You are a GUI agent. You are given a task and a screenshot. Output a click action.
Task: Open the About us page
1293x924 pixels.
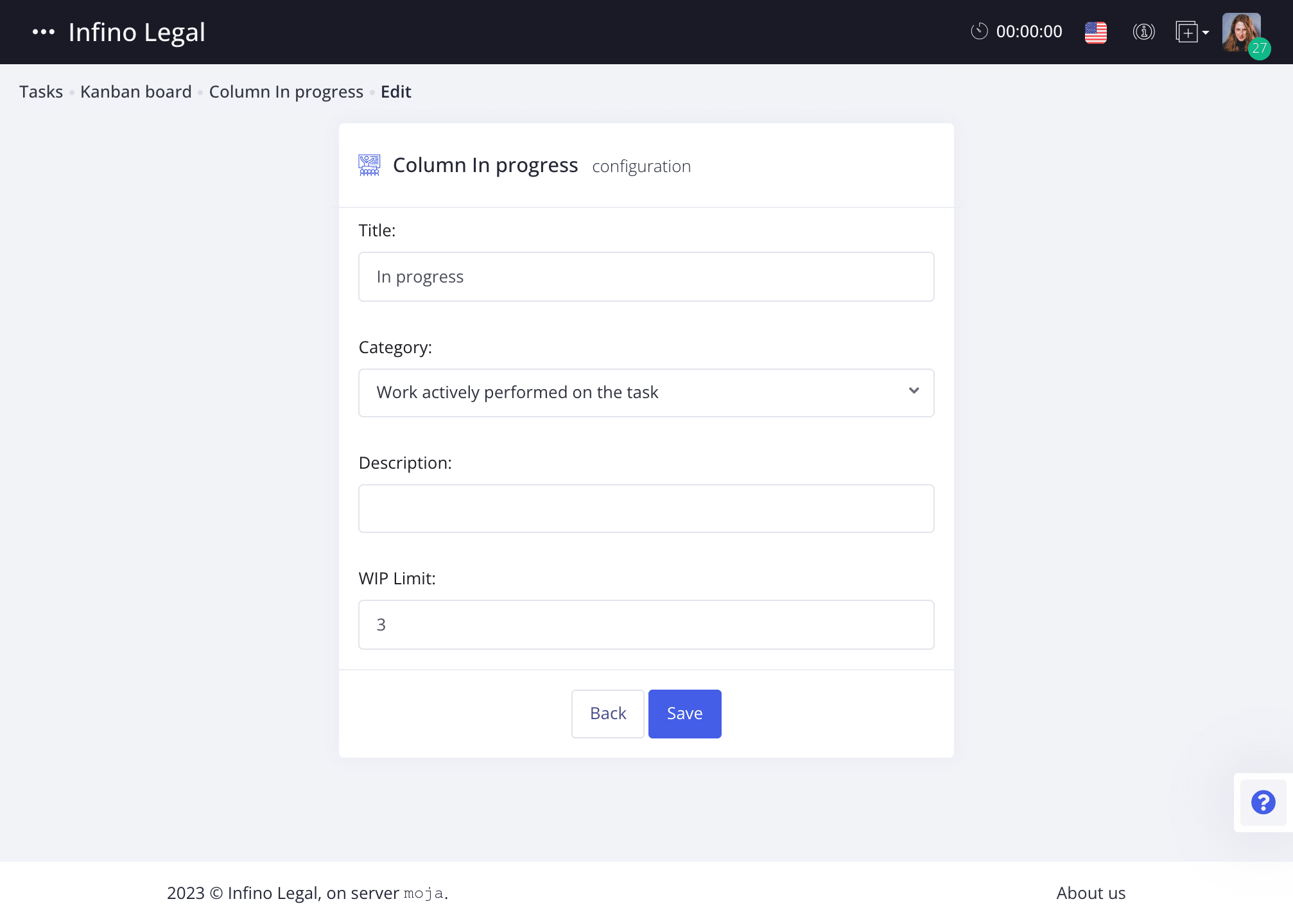(x=1090, y=893)
